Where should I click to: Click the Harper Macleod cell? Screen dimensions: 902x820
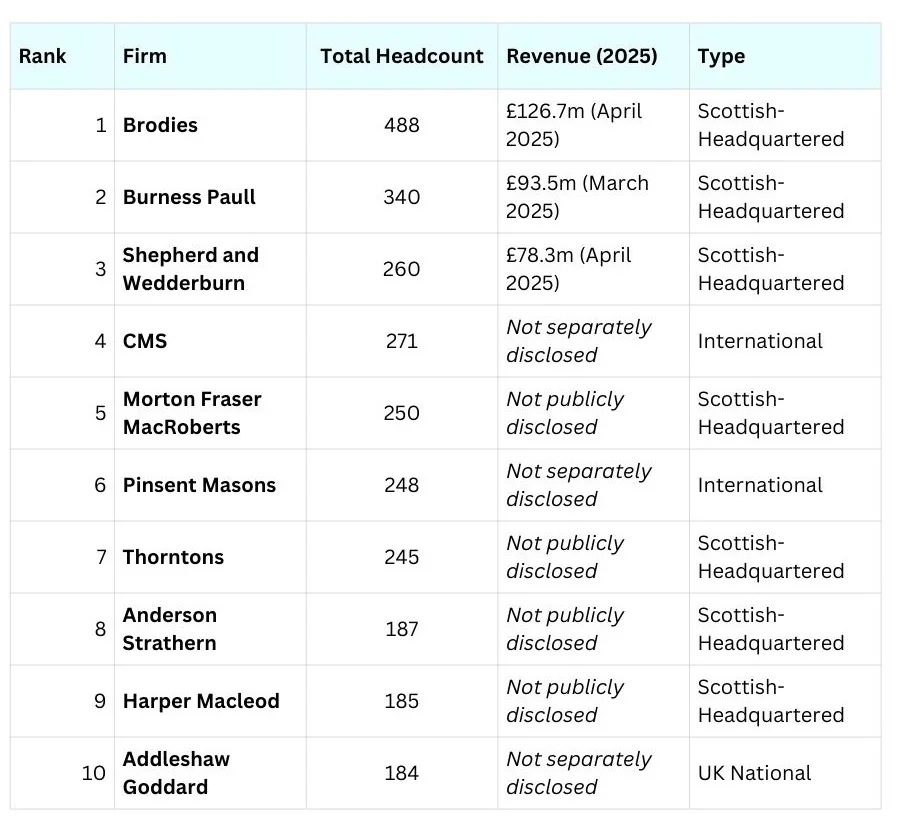click(201, 701)
